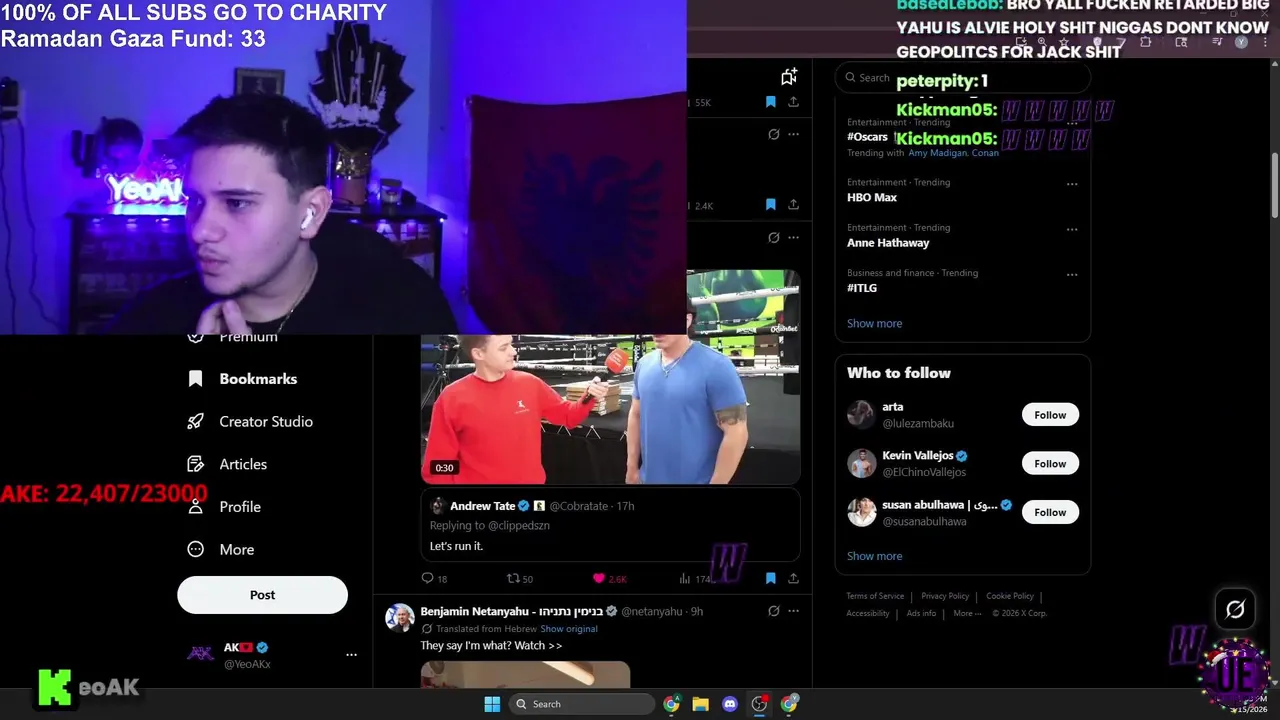Open Discord from the taskbar

pyautogui.click(x=730, y=704)
